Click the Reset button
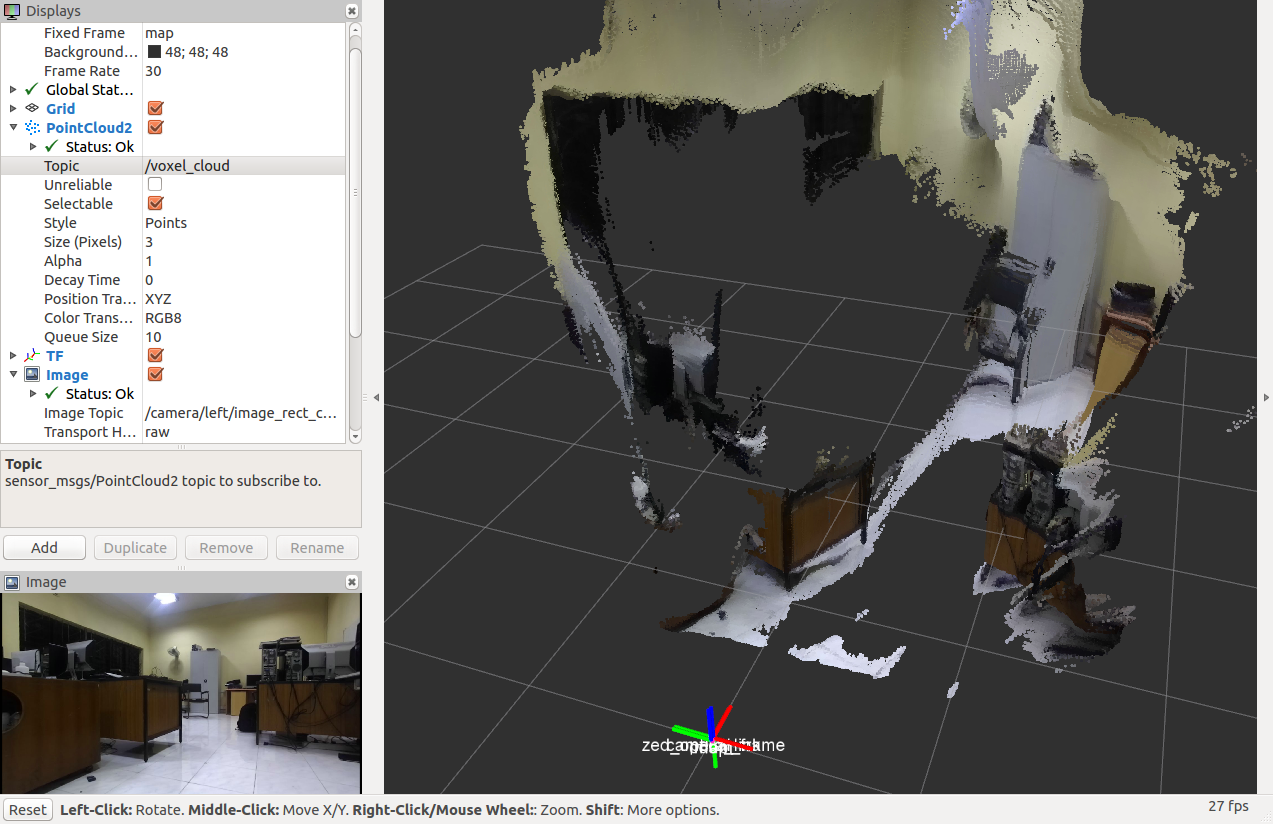1273x824 pixels. point(28,810)
